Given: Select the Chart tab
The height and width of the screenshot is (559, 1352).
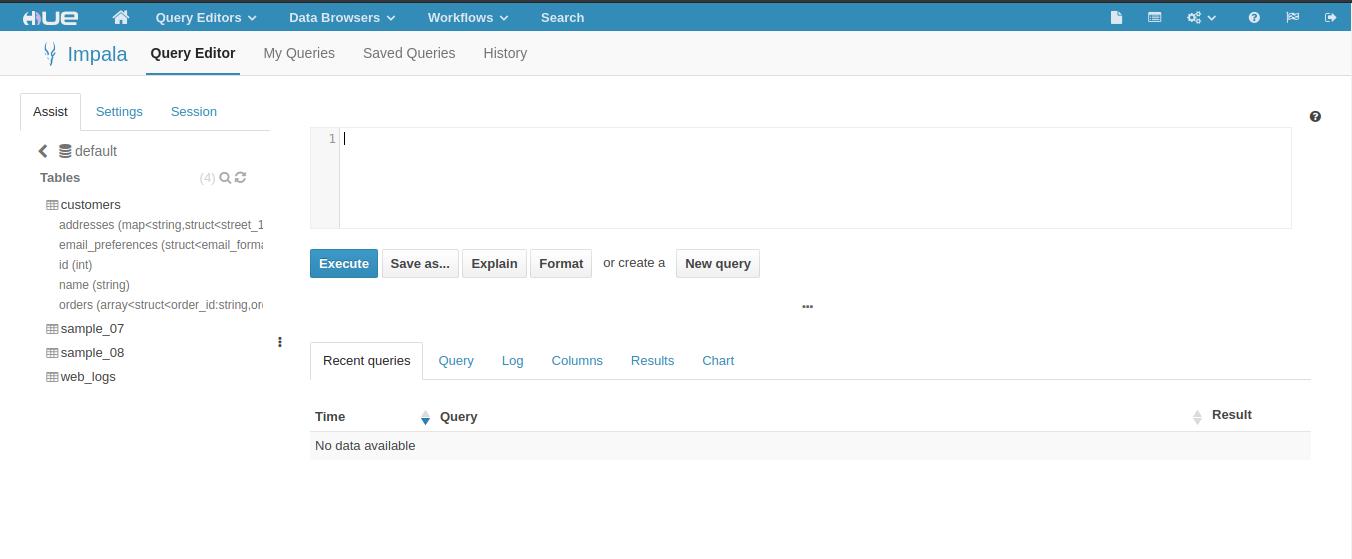Looking at the screenshot, I should pos(718,361).
